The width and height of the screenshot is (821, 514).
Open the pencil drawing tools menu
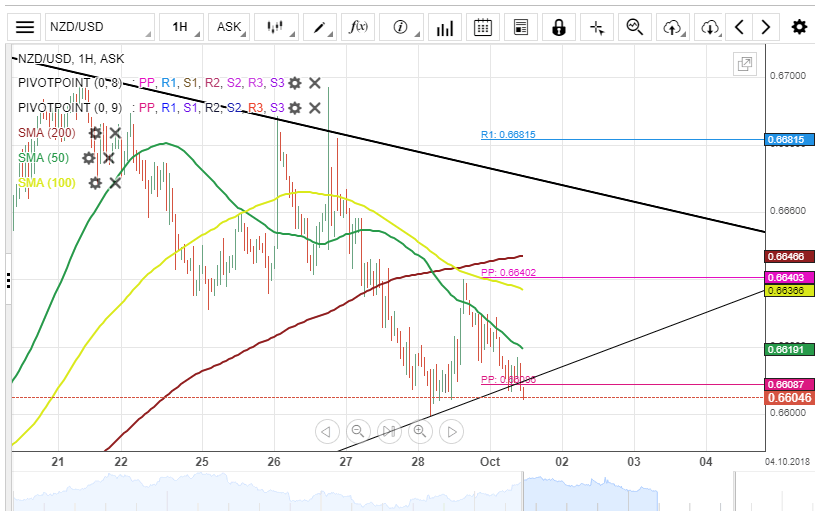[319, 27]
